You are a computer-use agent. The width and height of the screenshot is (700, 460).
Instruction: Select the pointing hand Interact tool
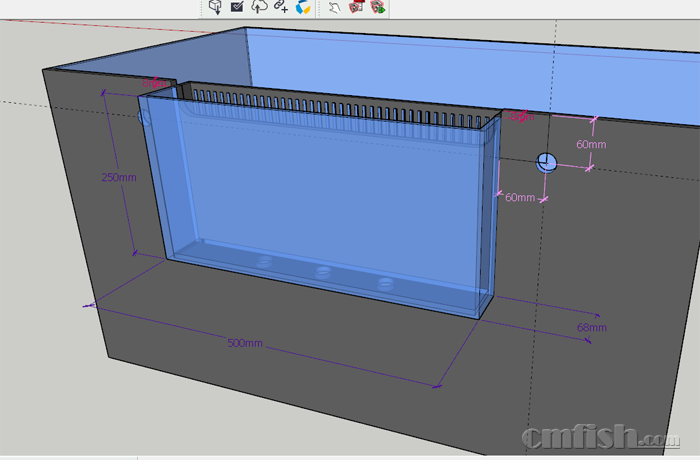335,7
